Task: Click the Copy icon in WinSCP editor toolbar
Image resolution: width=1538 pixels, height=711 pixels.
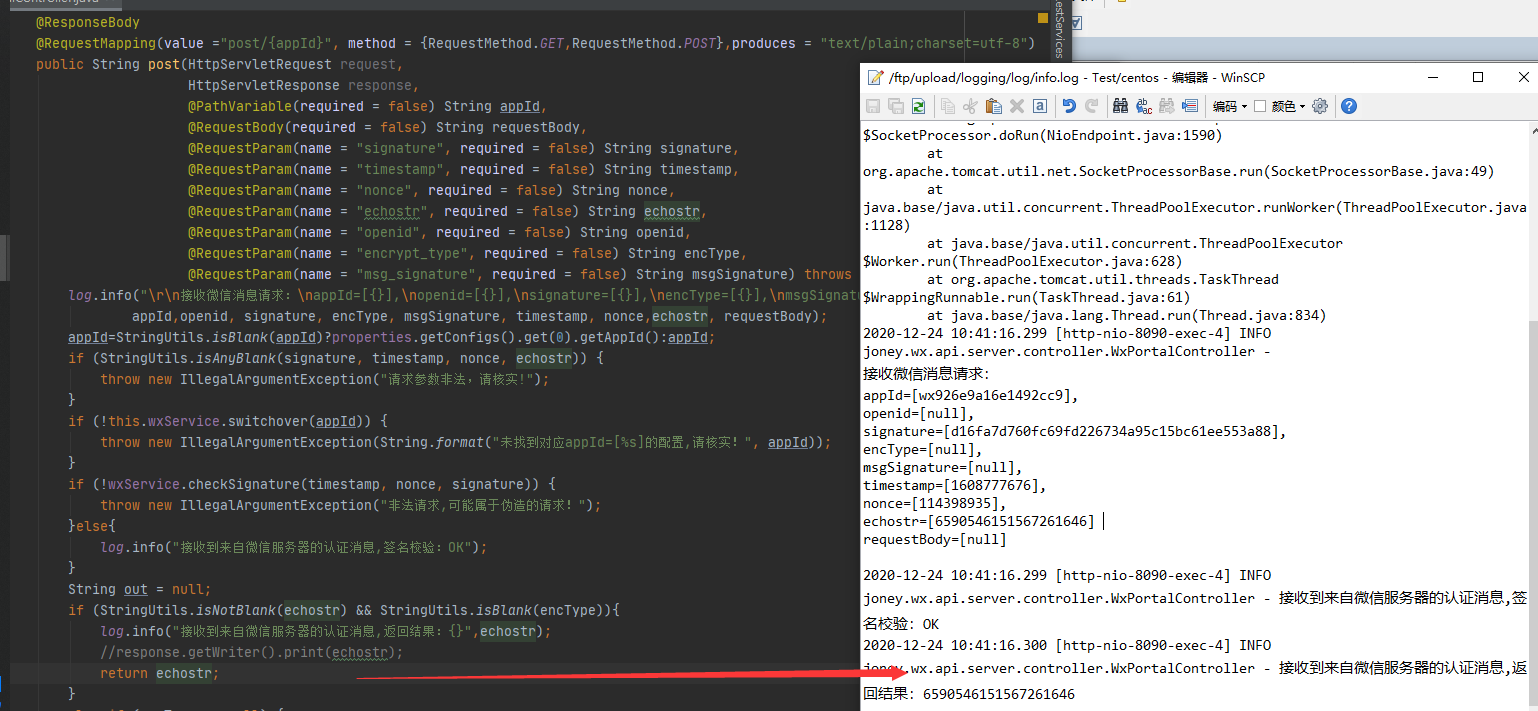Action: click(947, 106)
